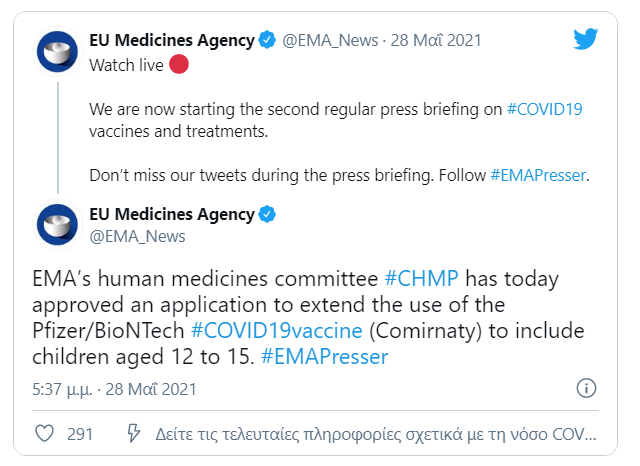Image resolution: width=640 pixels, height=466 pixels.
Task: Open the Greek COVID latest information link
Action: (376, 434)
